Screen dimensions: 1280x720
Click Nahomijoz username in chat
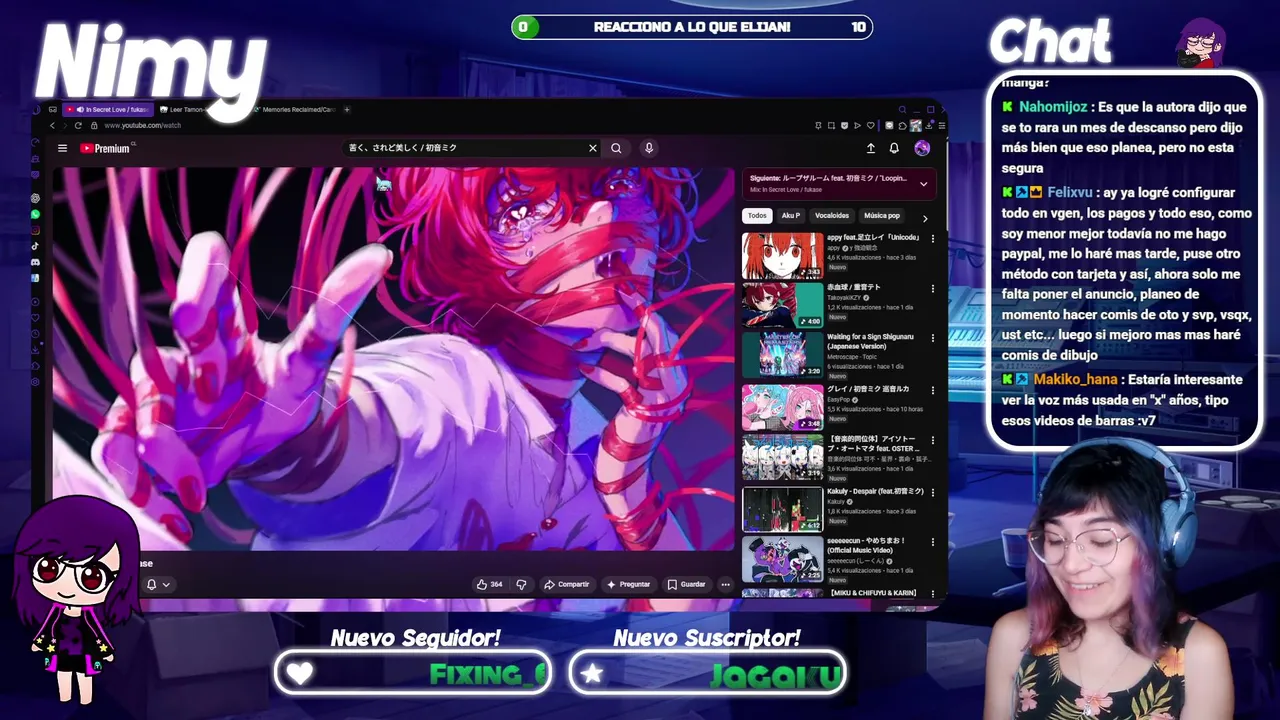(1053, 107)
